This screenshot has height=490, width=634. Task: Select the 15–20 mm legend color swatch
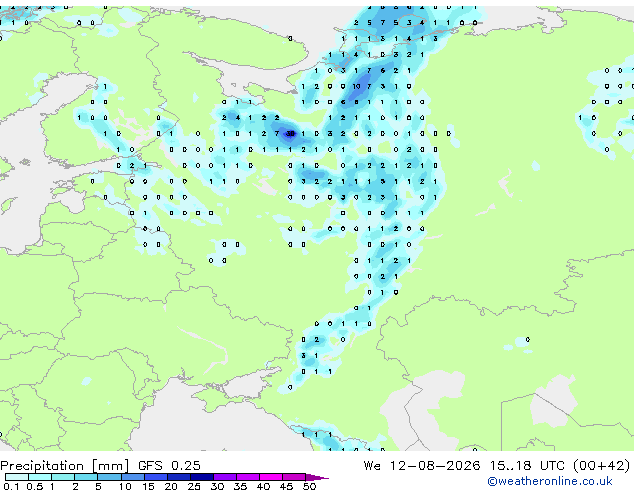pyautogui.click(x=156, y=477)
